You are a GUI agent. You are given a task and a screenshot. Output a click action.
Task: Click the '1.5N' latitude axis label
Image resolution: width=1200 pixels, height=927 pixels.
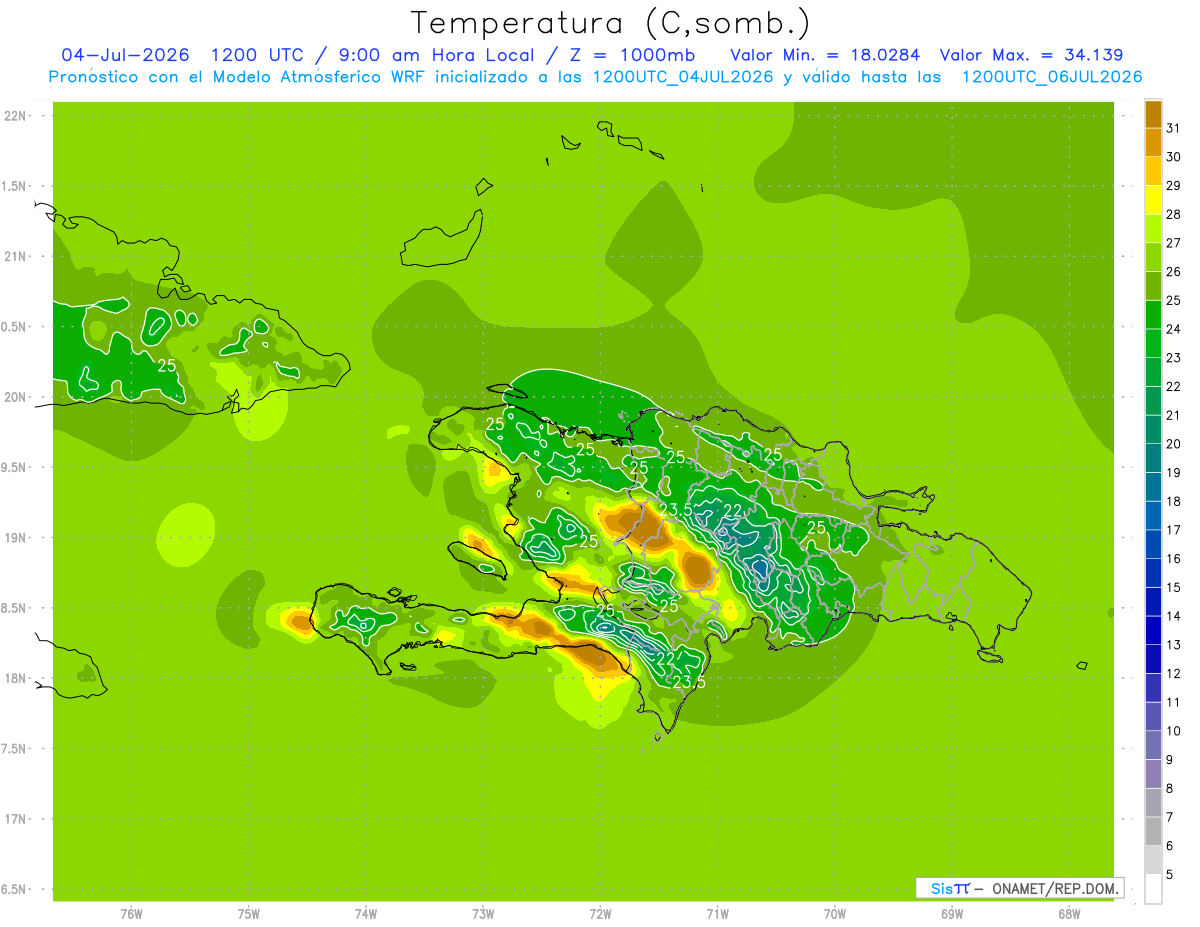[x=15, y=186]
